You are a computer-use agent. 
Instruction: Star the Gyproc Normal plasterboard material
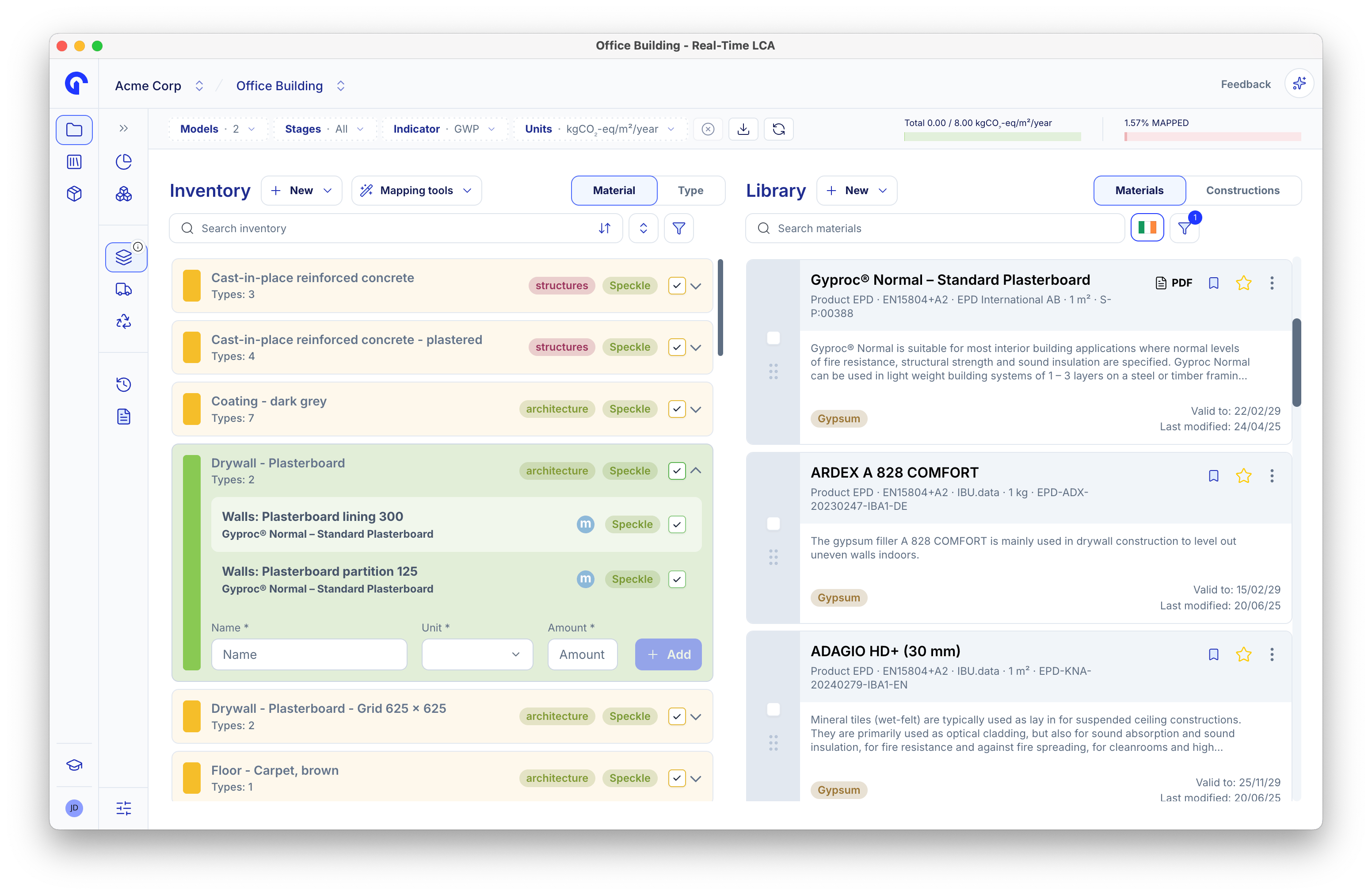(1243, 283)
